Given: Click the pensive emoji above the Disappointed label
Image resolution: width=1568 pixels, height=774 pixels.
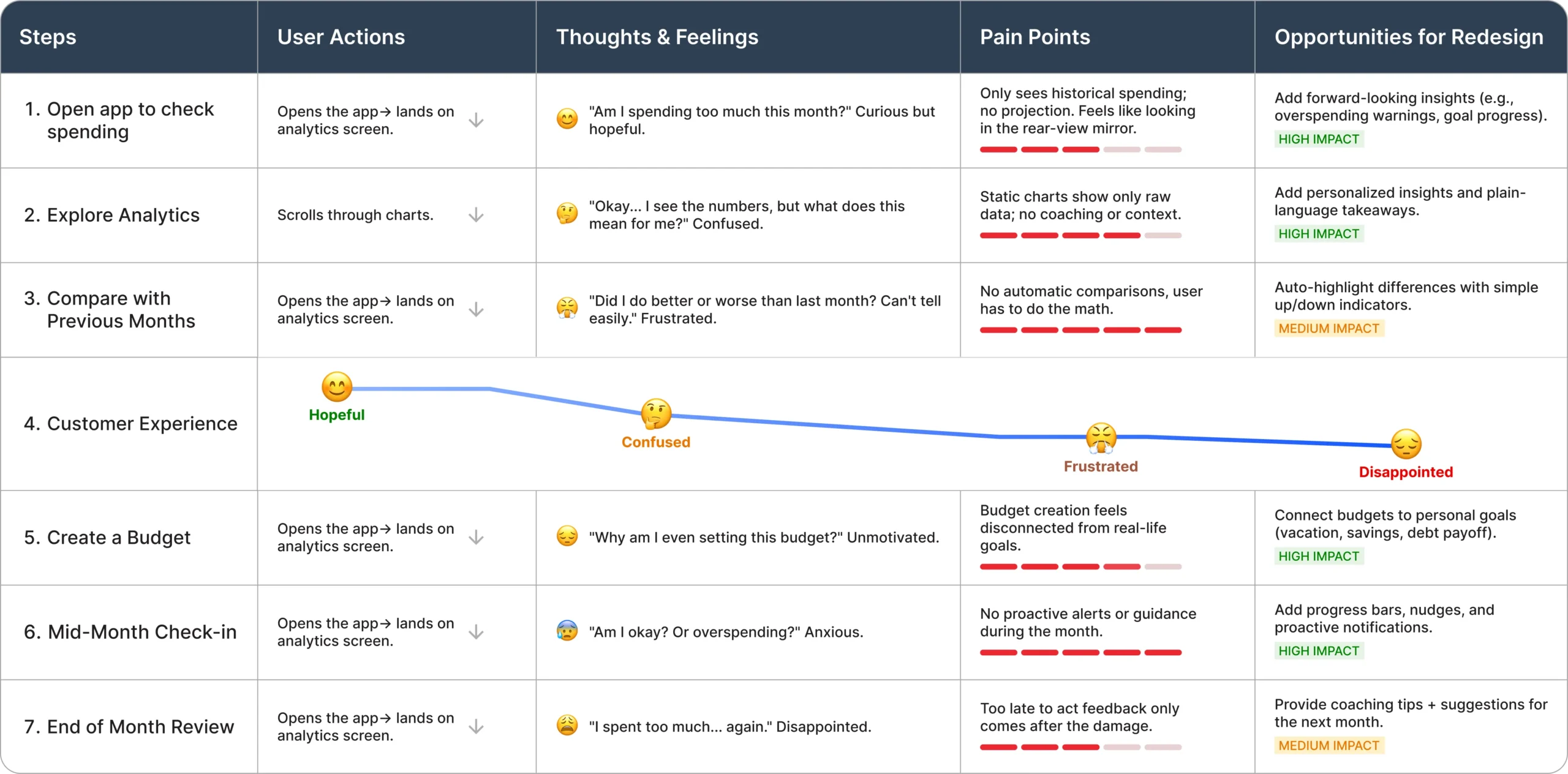Looking at the screenshot, I should (1406, 444).
